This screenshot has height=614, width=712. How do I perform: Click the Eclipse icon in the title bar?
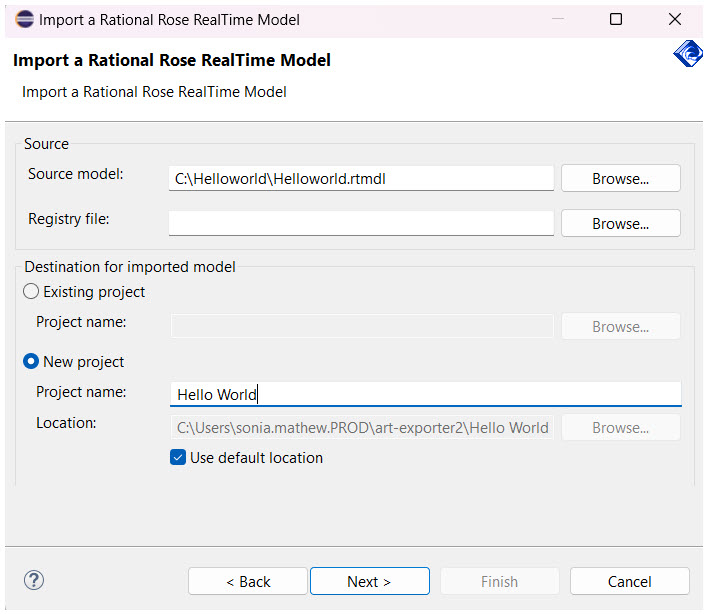pyautogui.click(x=23, y=19)
